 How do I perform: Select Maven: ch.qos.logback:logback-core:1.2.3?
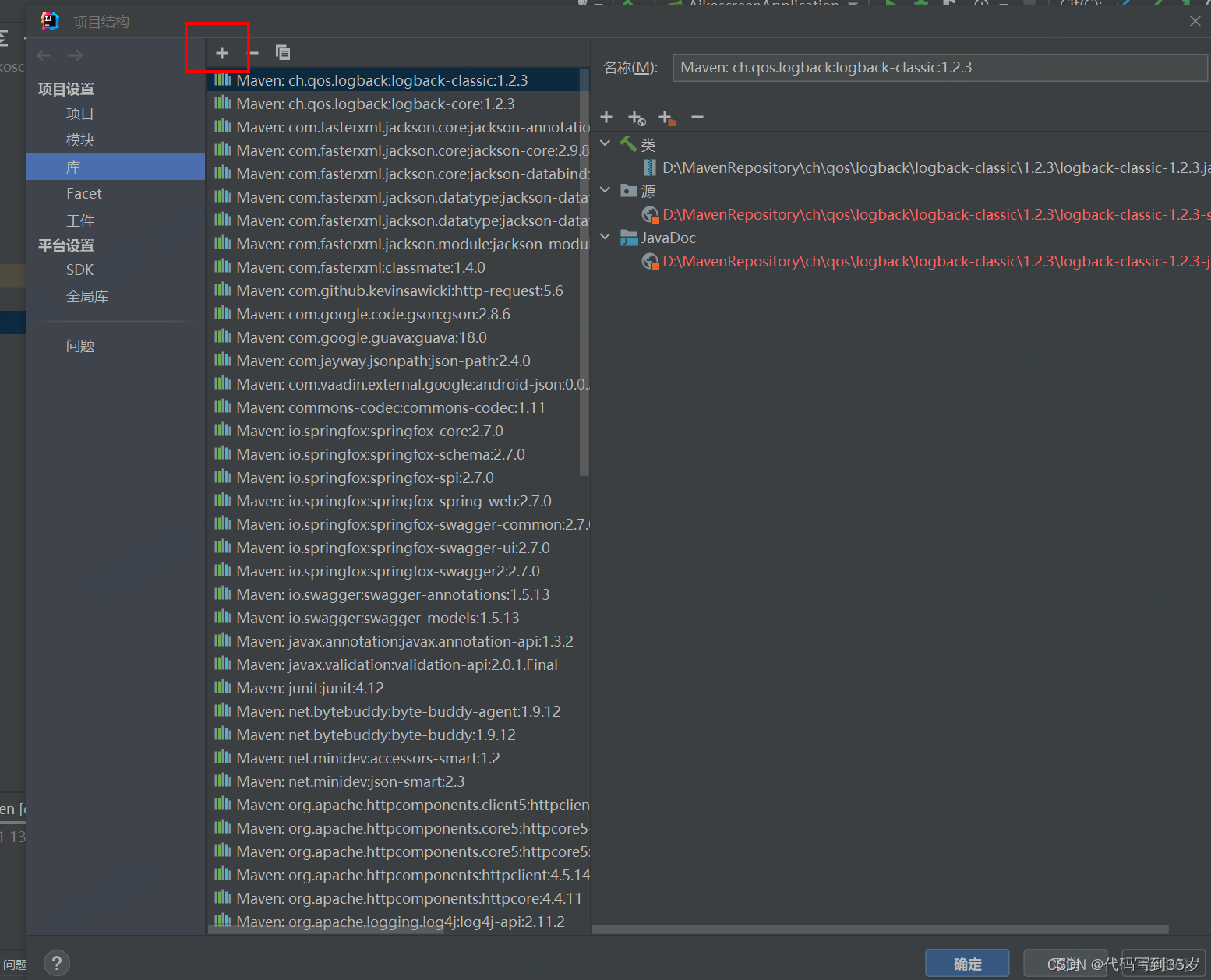click(x=397, y=104)
